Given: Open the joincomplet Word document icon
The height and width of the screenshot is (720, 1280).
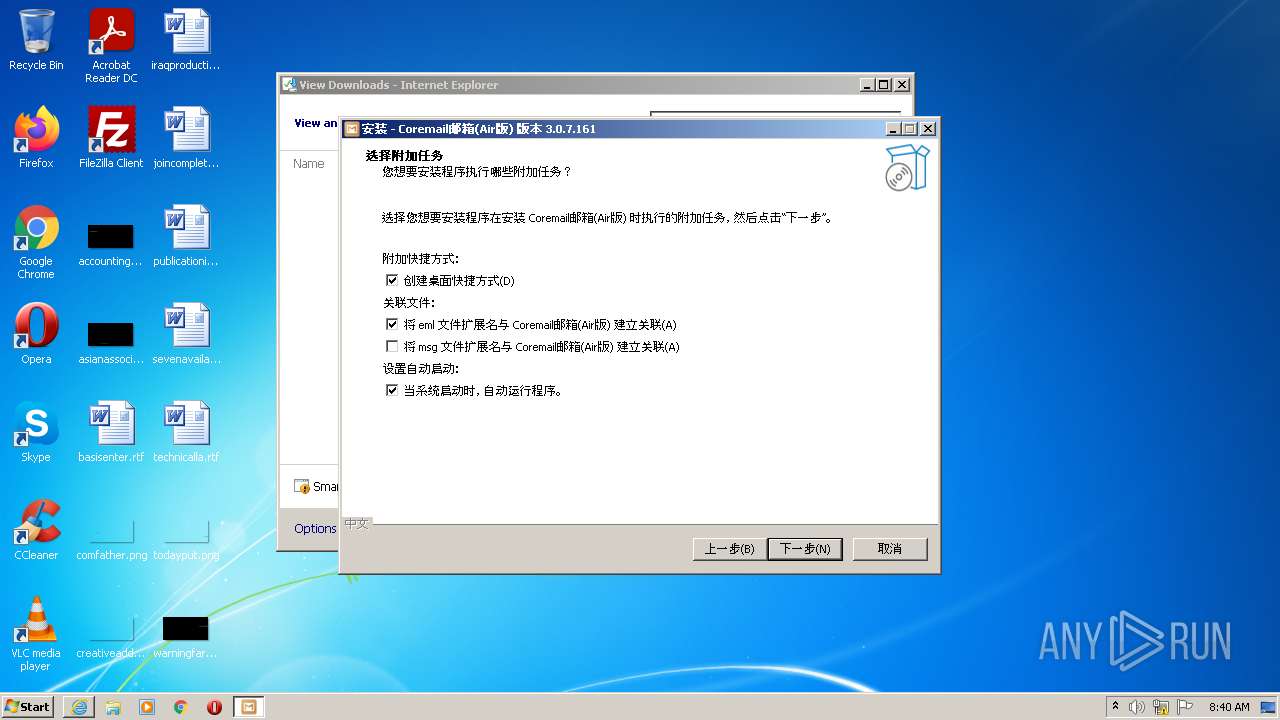Looking at the screenshot, I should (186, 138).
